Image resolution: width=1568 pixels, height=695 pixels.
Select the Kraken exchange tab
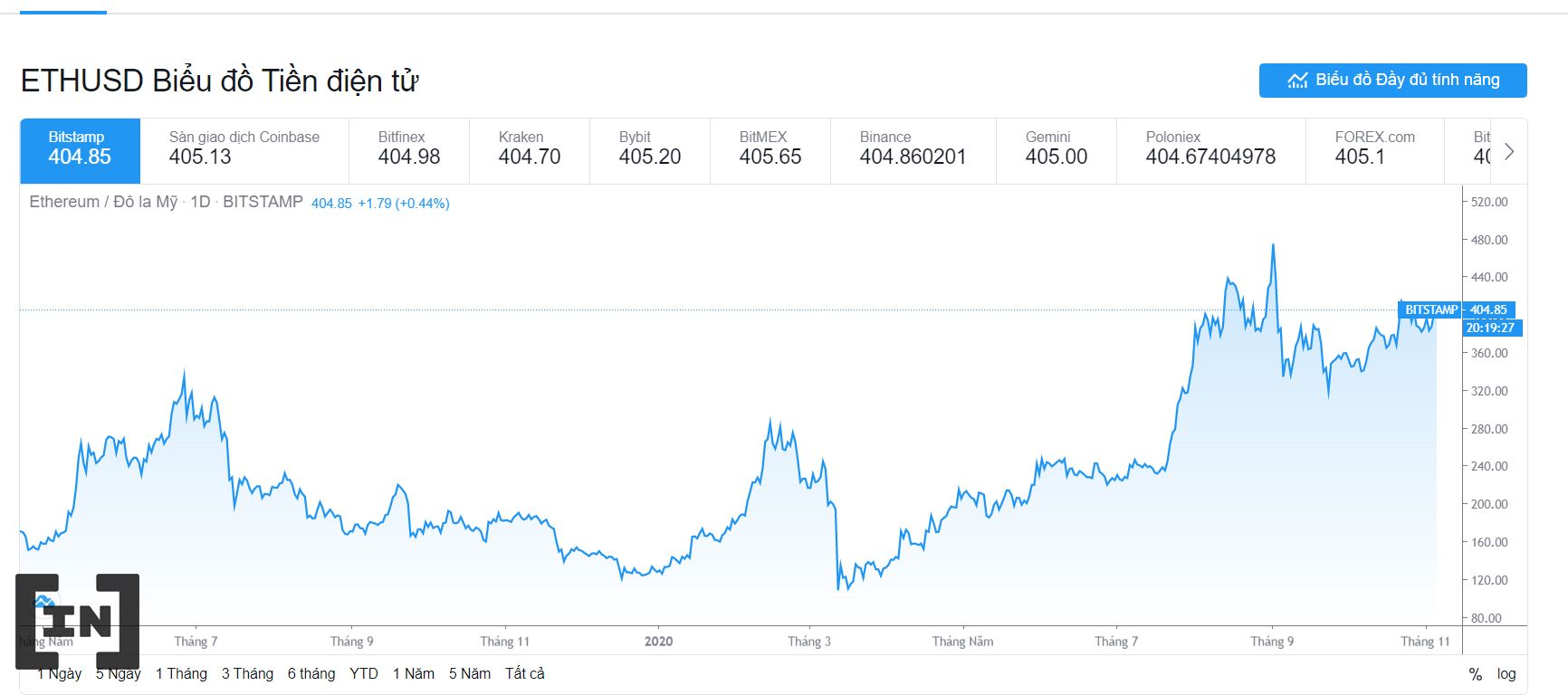[x=529, y=149]
